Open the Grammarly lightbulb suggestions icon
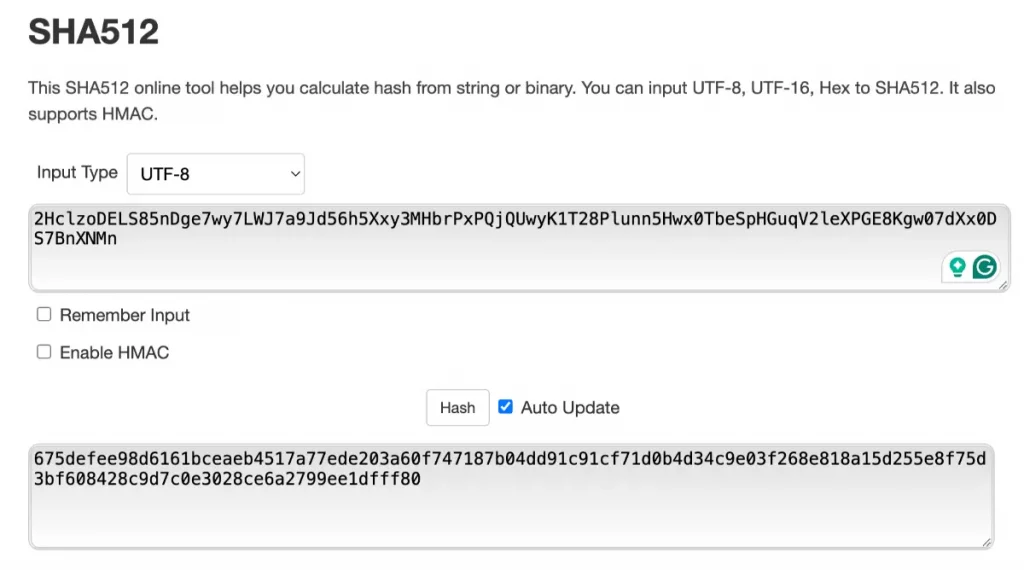Screen dimensions: 1024x570 [957, 267]
